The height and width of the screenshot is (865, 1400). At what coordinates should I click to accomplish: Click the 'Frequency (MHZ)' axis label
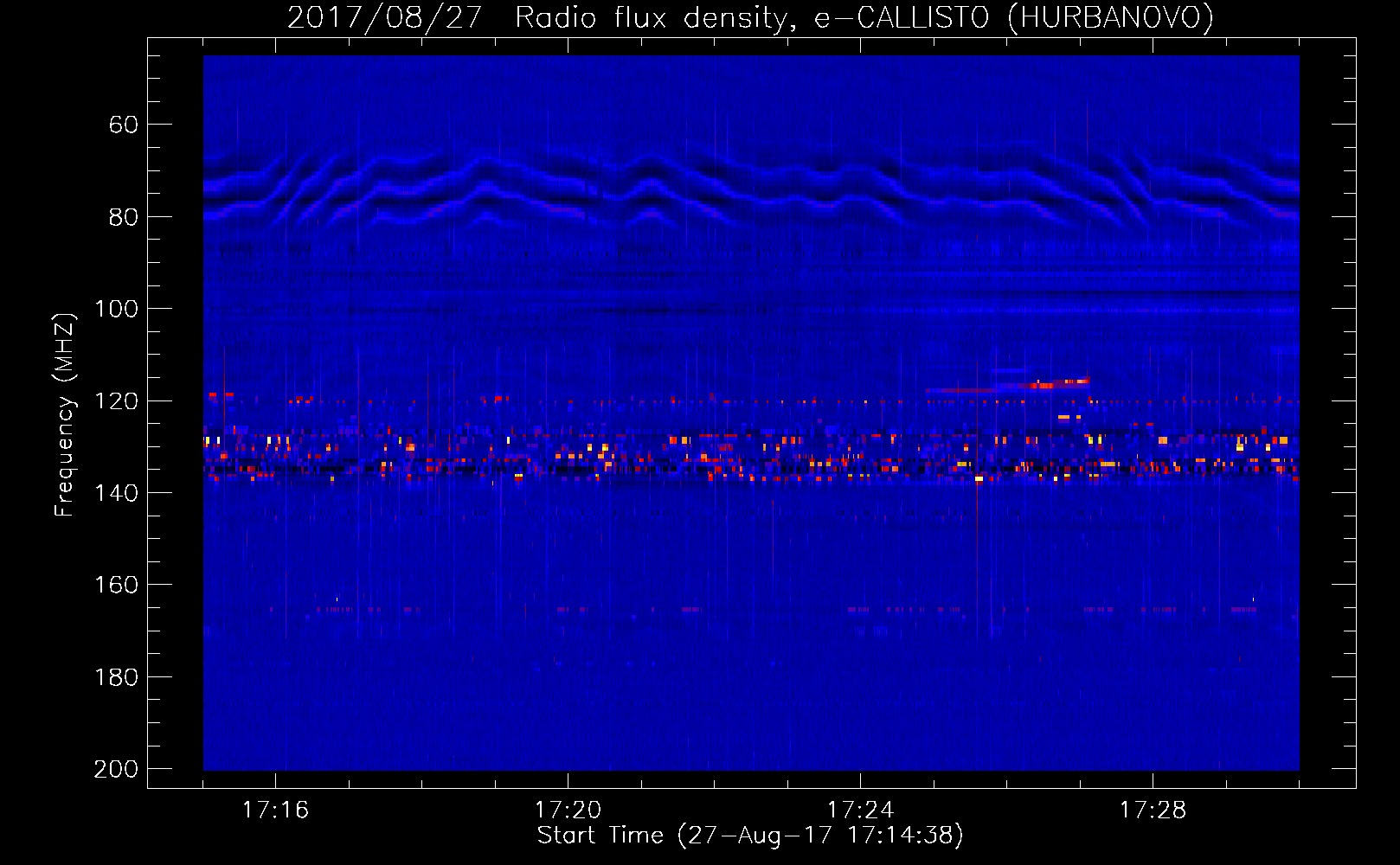click(x=65, y=414)
